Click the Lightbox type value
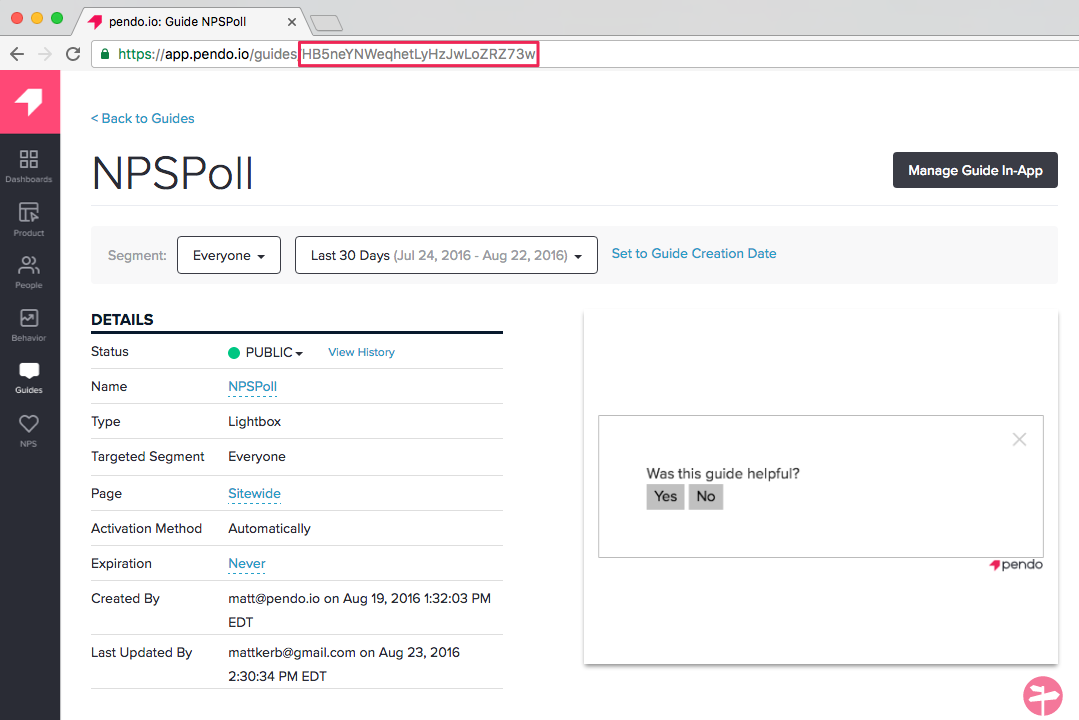This screenshot has width=1079, height=720. click(255, 421)
